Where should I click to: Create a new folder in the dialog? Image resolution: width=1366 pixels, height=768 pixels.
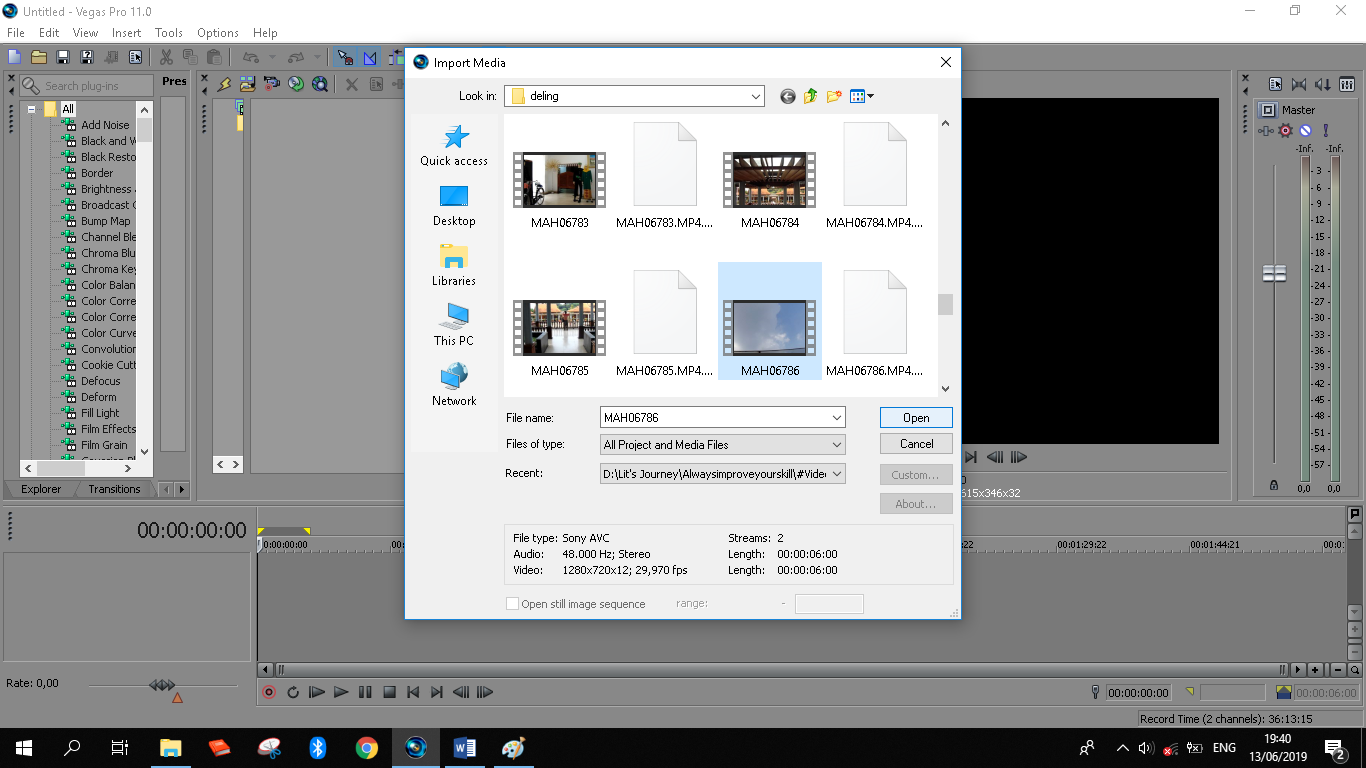tap(834, 96)
